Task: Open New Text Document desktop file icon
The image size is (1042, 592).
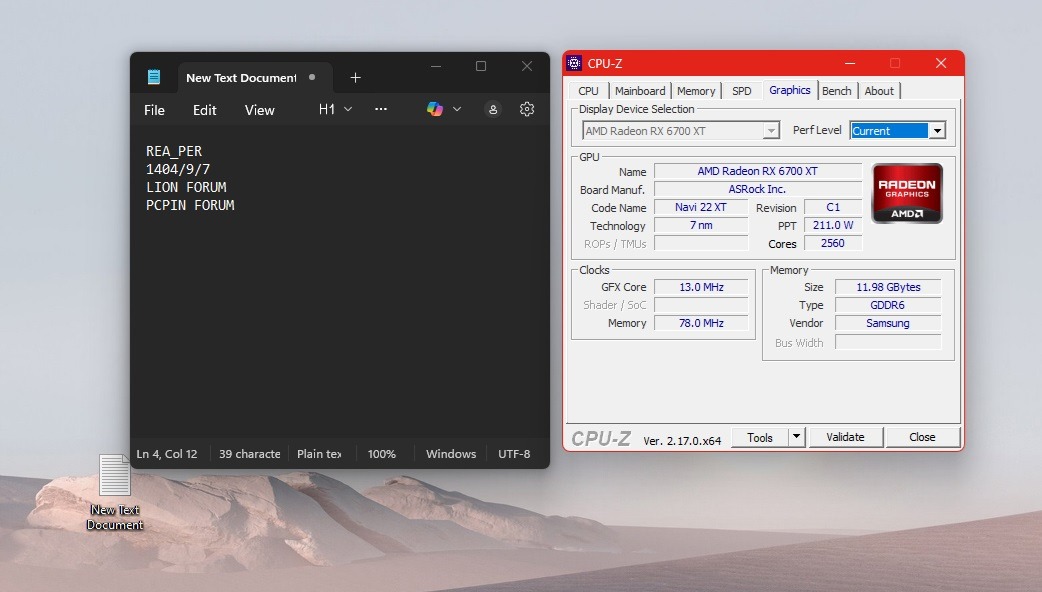Action: 115,476
